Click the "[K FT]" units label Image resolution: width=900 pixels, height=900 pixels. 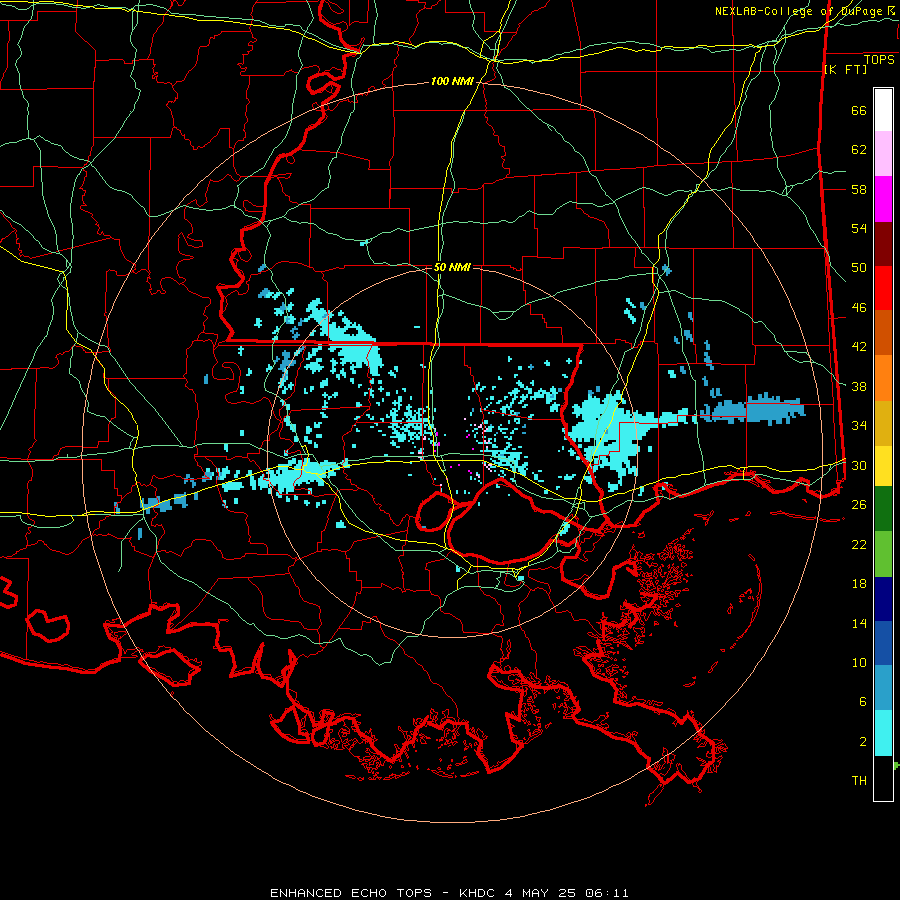click(845, 69)
